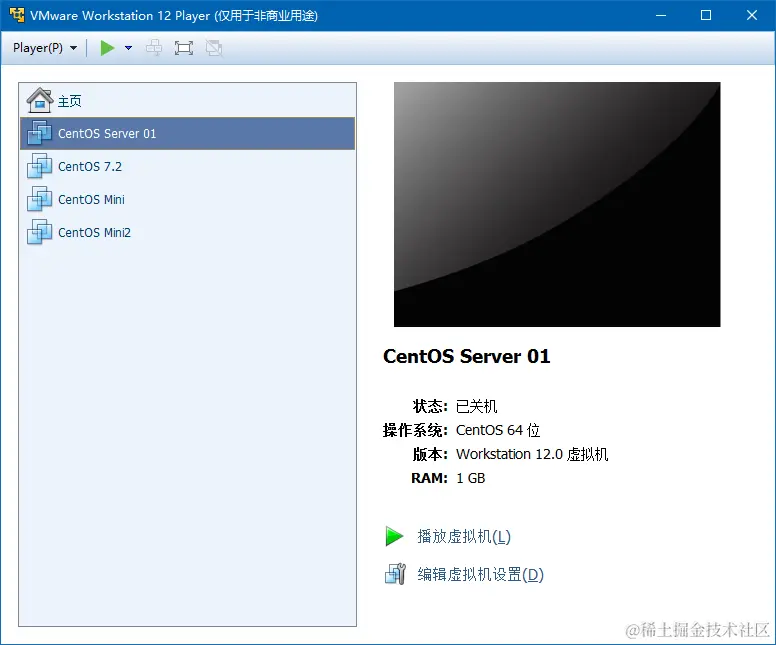
Task: Click the green power-on play toolbar icon
Action: pos(107,48)
